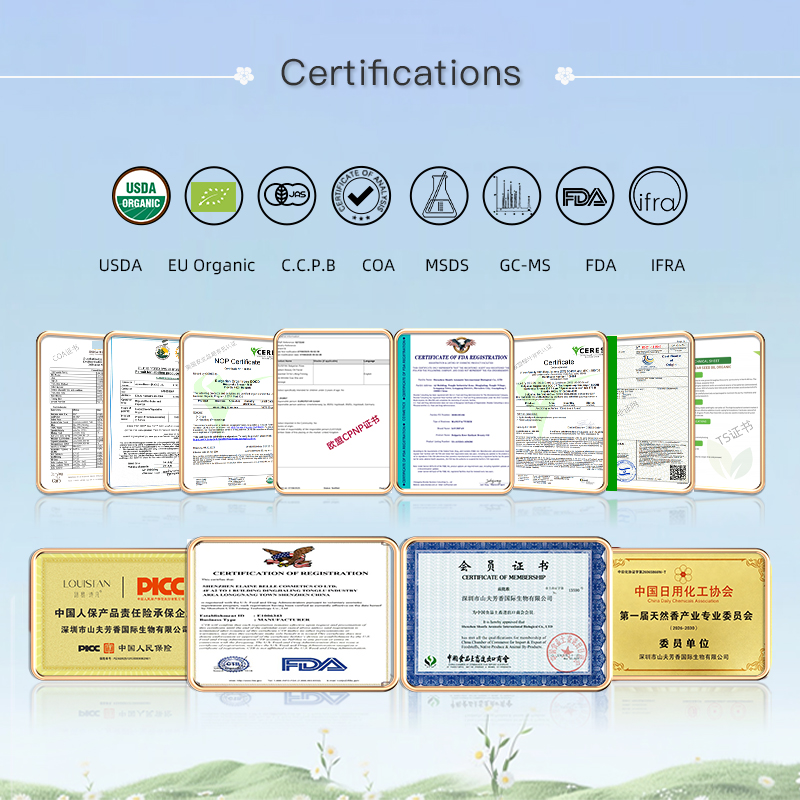Viewport: 800px width, 800px height.
Task: Click the JAS circular certification icon
Action: 287,195
